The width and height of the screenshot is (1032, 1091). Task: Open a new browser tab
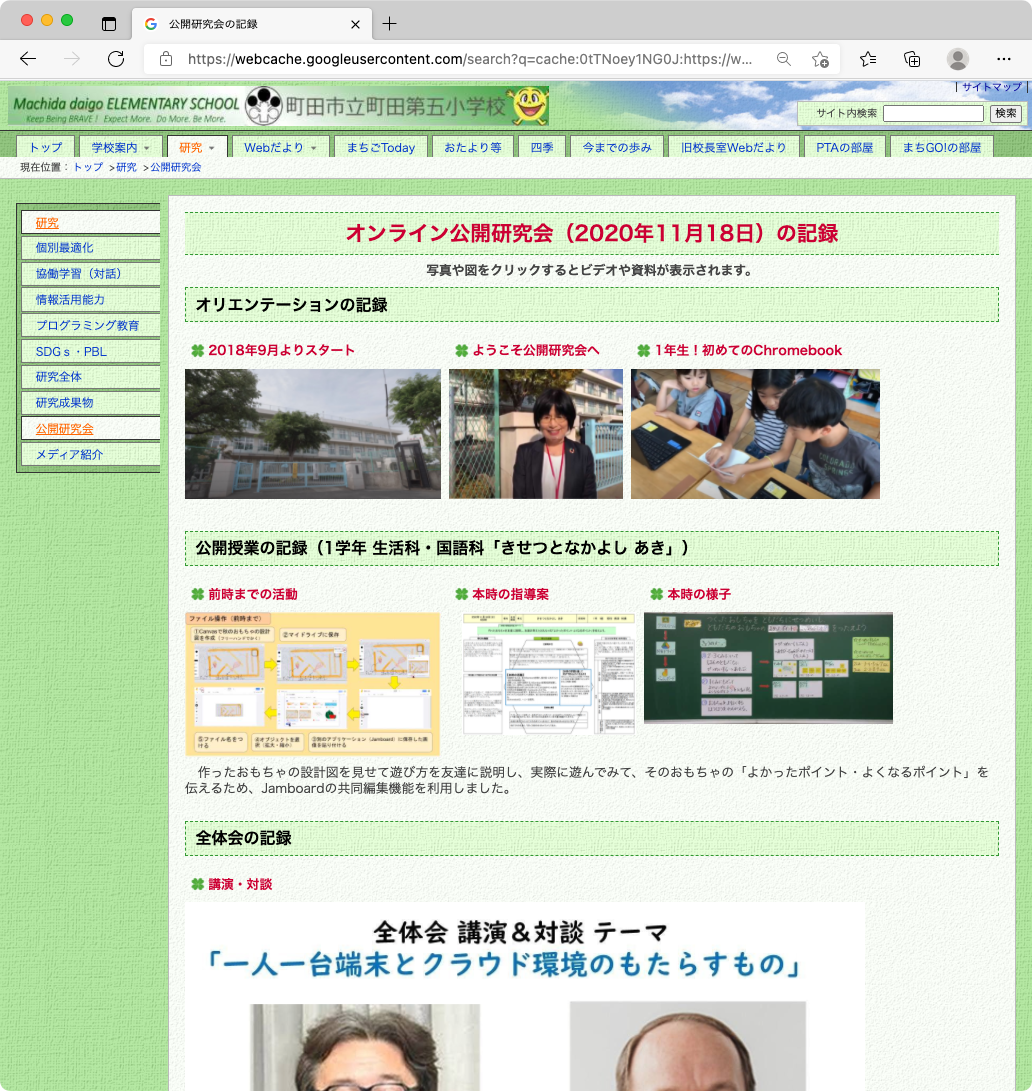point(390,24)
